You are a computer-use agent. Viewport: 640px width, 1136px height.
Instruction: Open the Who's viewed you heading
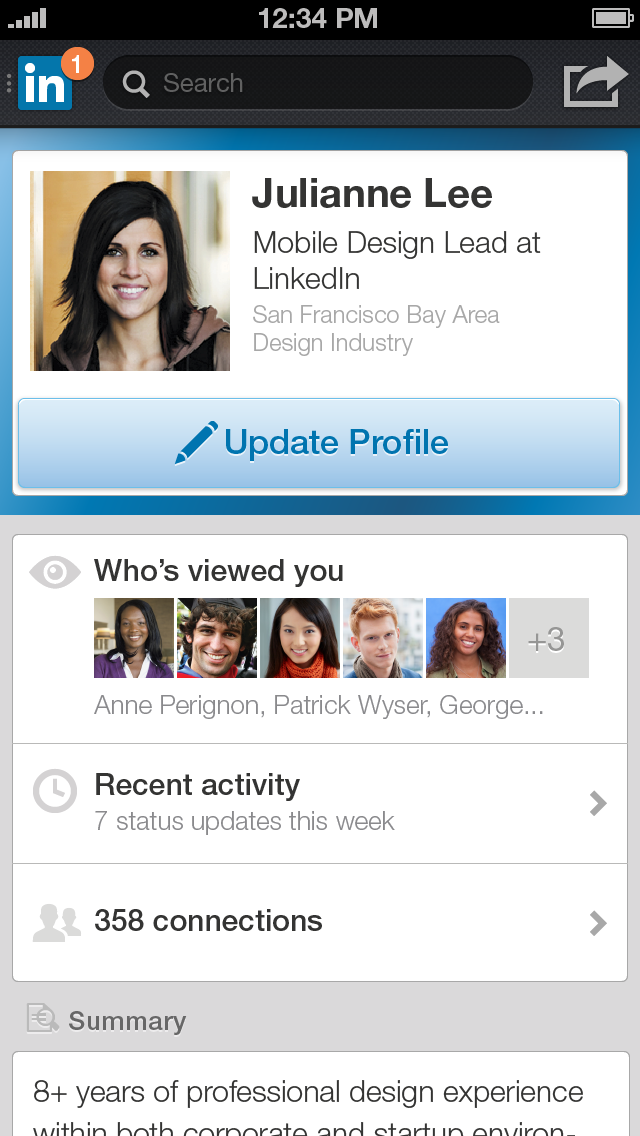(x=219, y=571)
